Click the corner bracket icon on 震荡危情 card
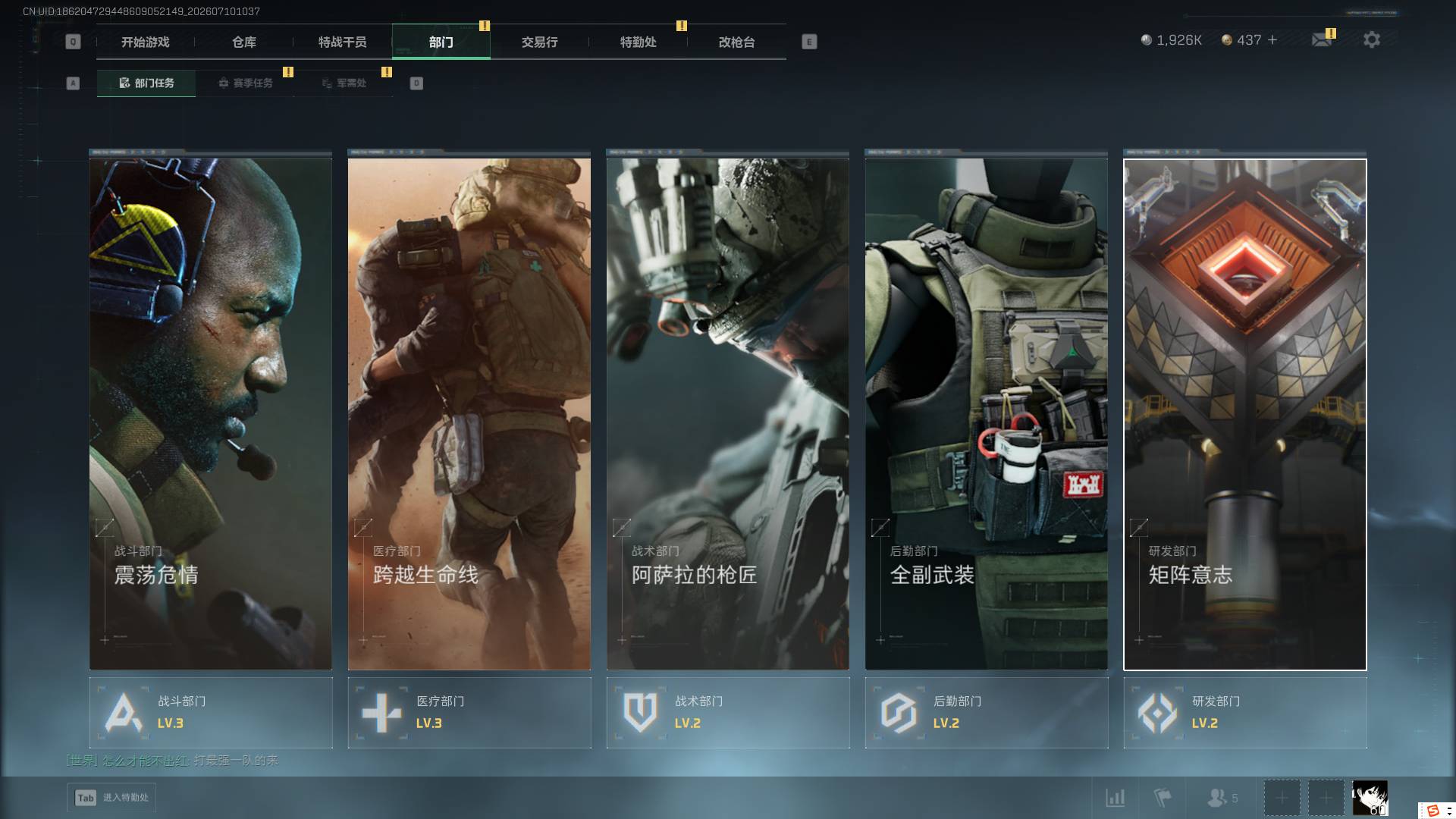The width and height of the screenshot is (1456, 819). coord(105,527)
